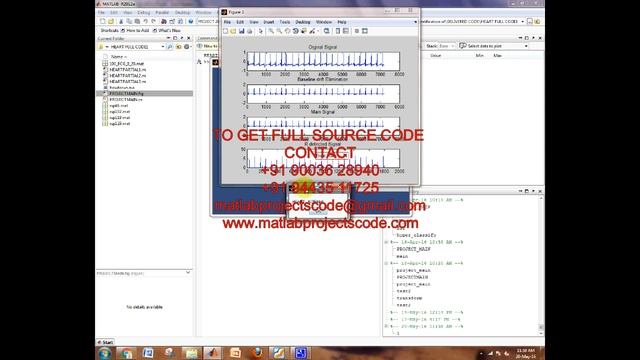Click the Link Plot icon in Figure 1
The width and height of the screenshot is (640, 360).
(327, 31)
